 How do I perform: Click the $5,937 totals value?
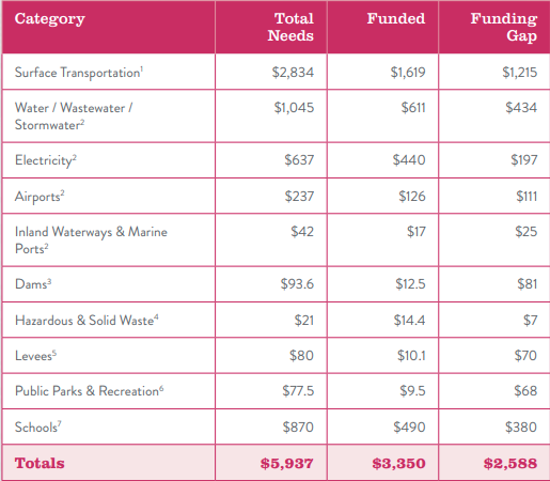[x=287, y=463]
